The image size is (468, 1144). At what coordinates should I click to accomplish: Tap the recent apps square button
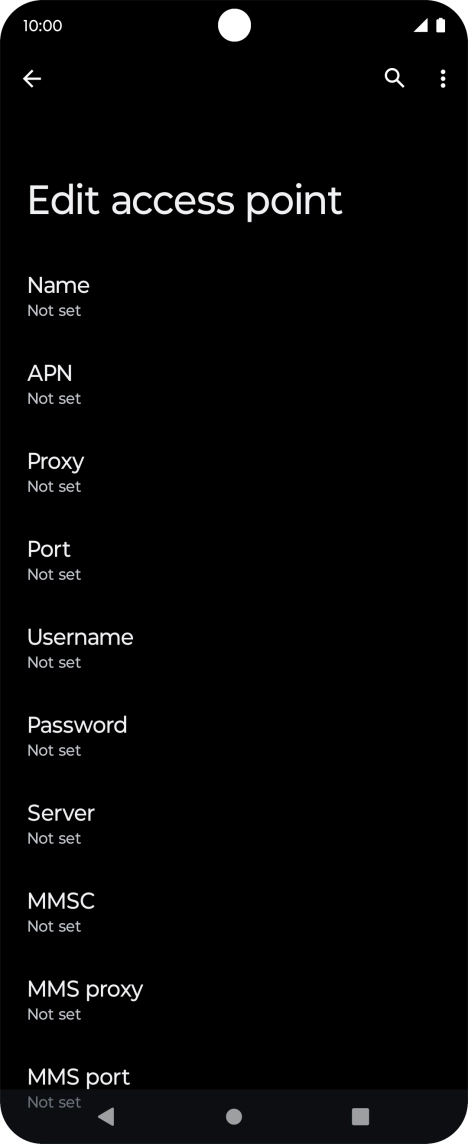coord(360,1116)
